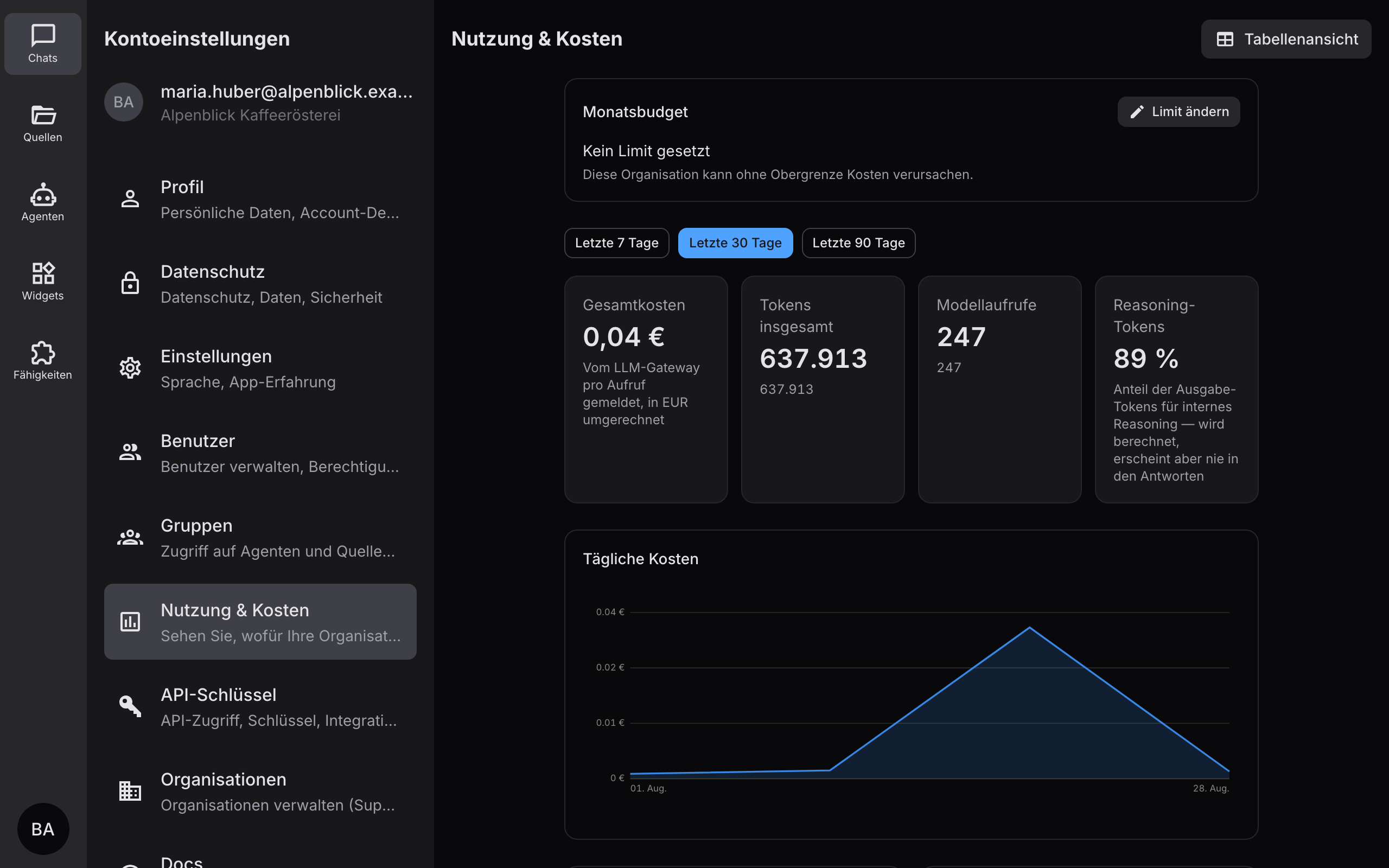Click the Monatsbudget card title
Viewport: 1389px width, 868px height.
(x=635, y=112)
